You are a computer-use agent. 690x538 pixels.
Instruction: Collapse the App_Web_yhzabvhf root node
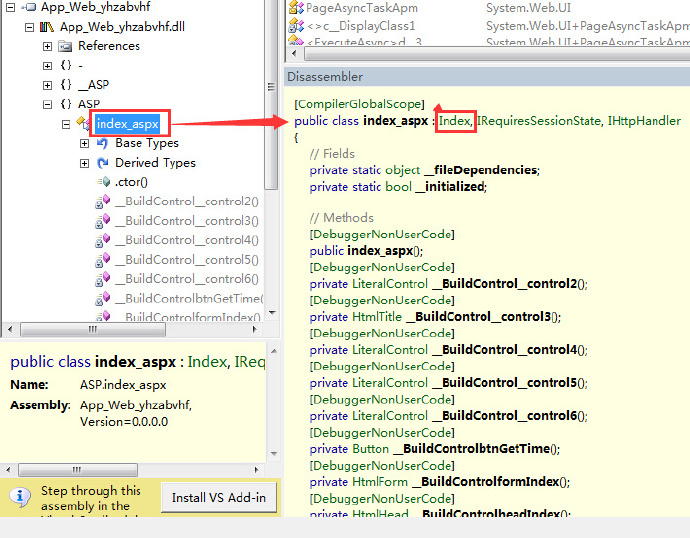coord(10,7)
